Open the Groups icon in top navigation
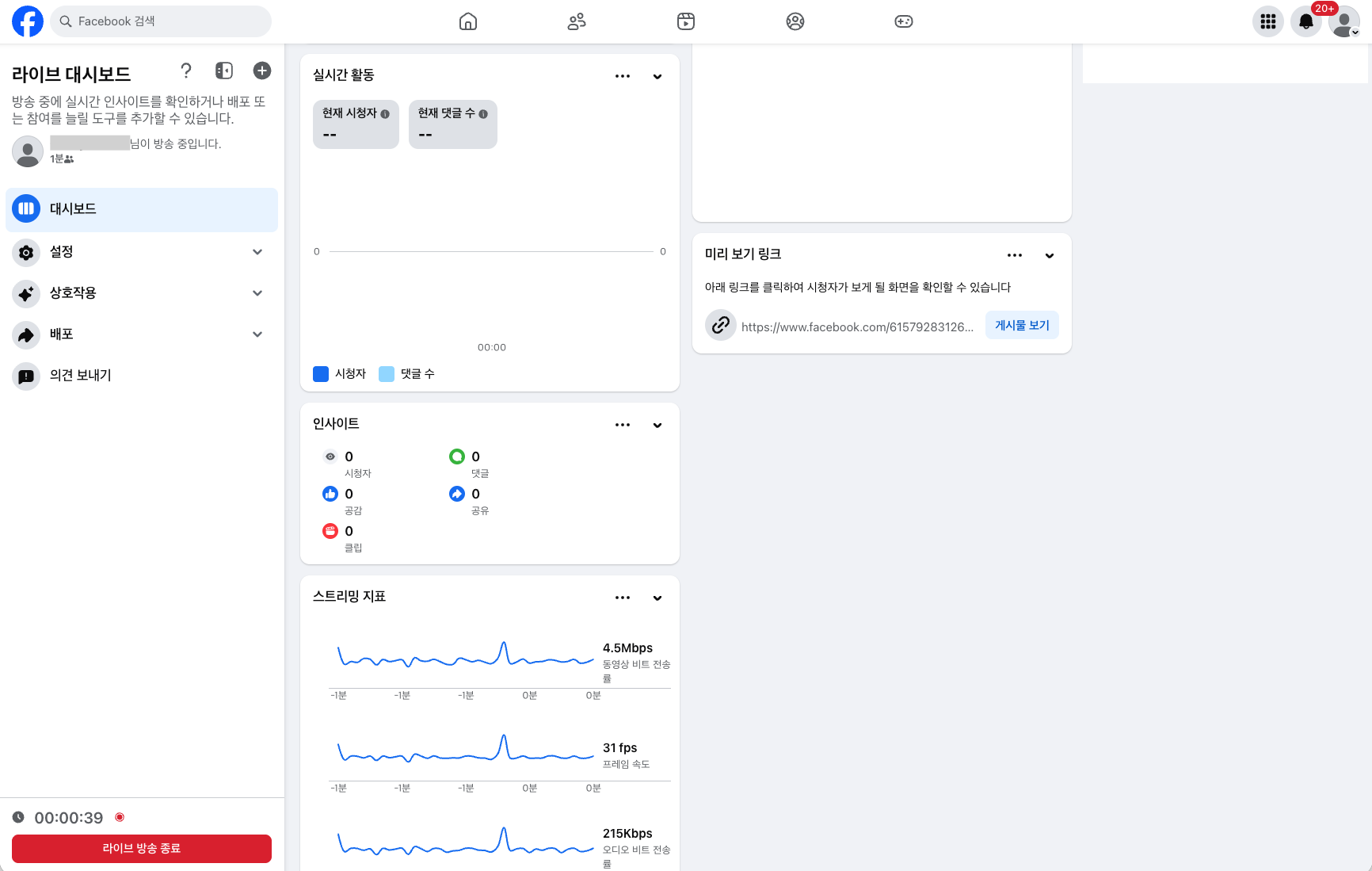The height and width of the screenshot is (871, 1372). tap(795, 21)
